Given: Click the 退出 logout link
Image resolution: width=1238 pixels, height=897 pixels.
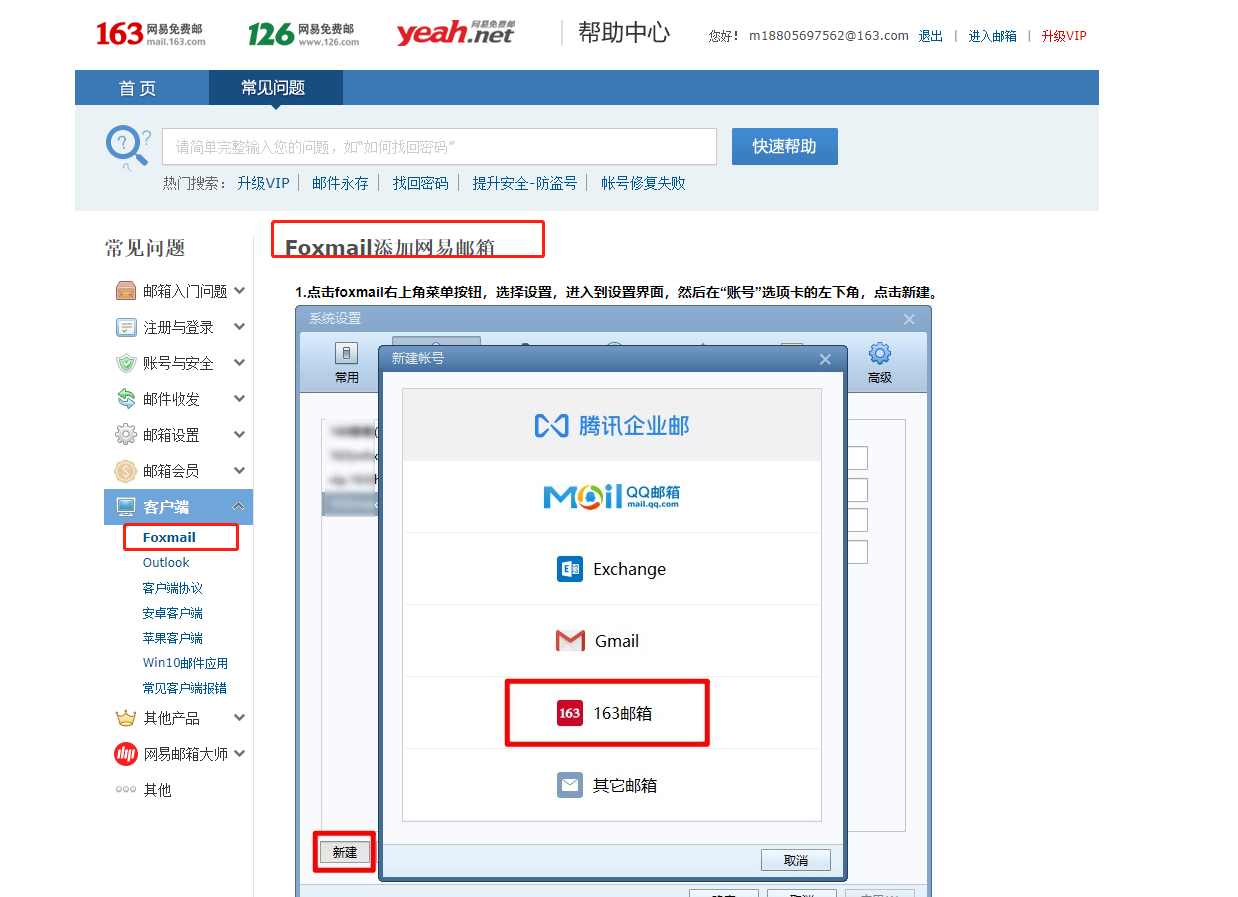Looking at the screenshot, I should point(930,36).
